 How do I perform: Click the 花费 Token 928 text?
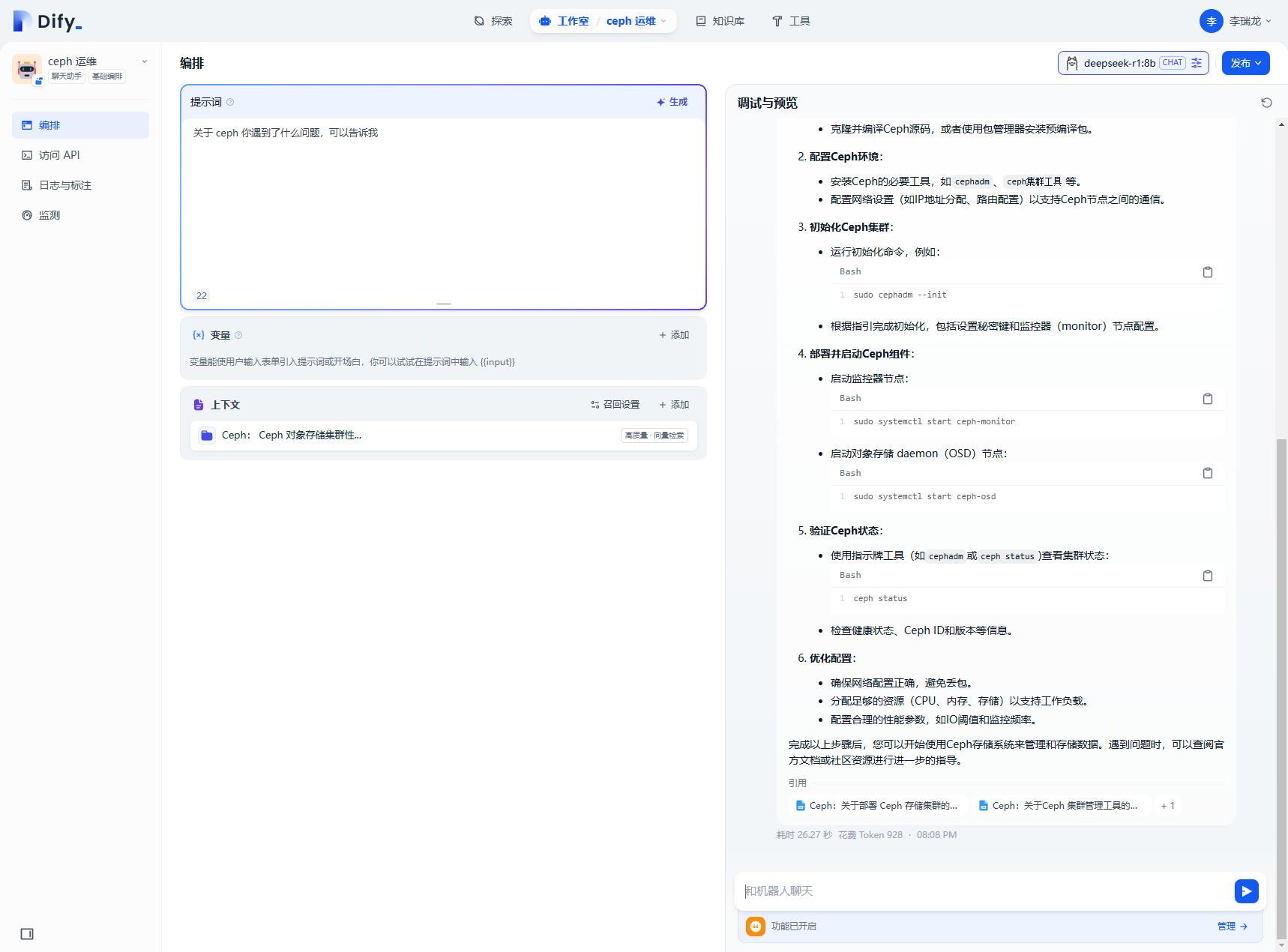870,835
